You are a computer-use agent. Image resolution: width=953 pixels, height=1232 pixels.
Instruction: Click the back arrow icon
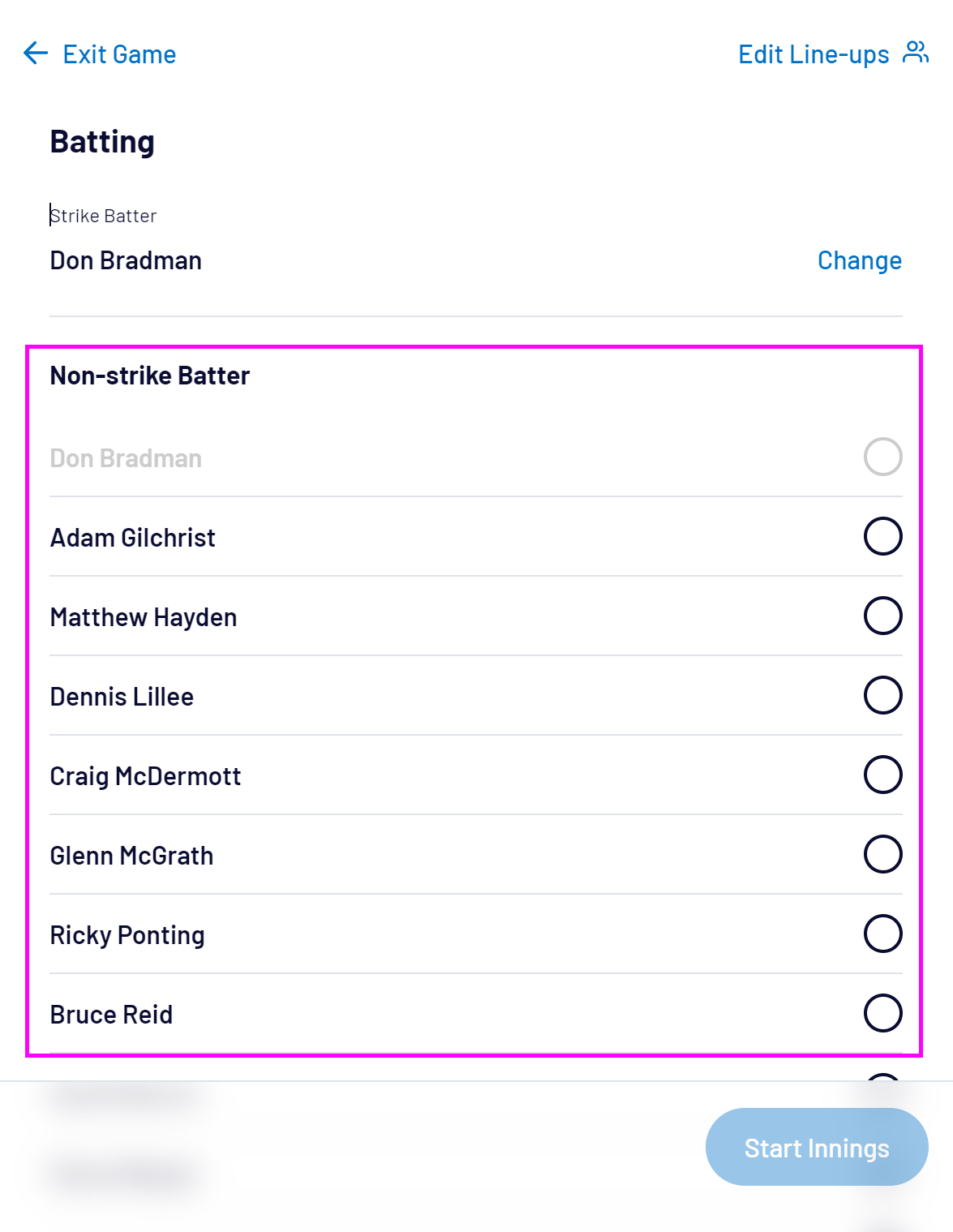(36, 54)
